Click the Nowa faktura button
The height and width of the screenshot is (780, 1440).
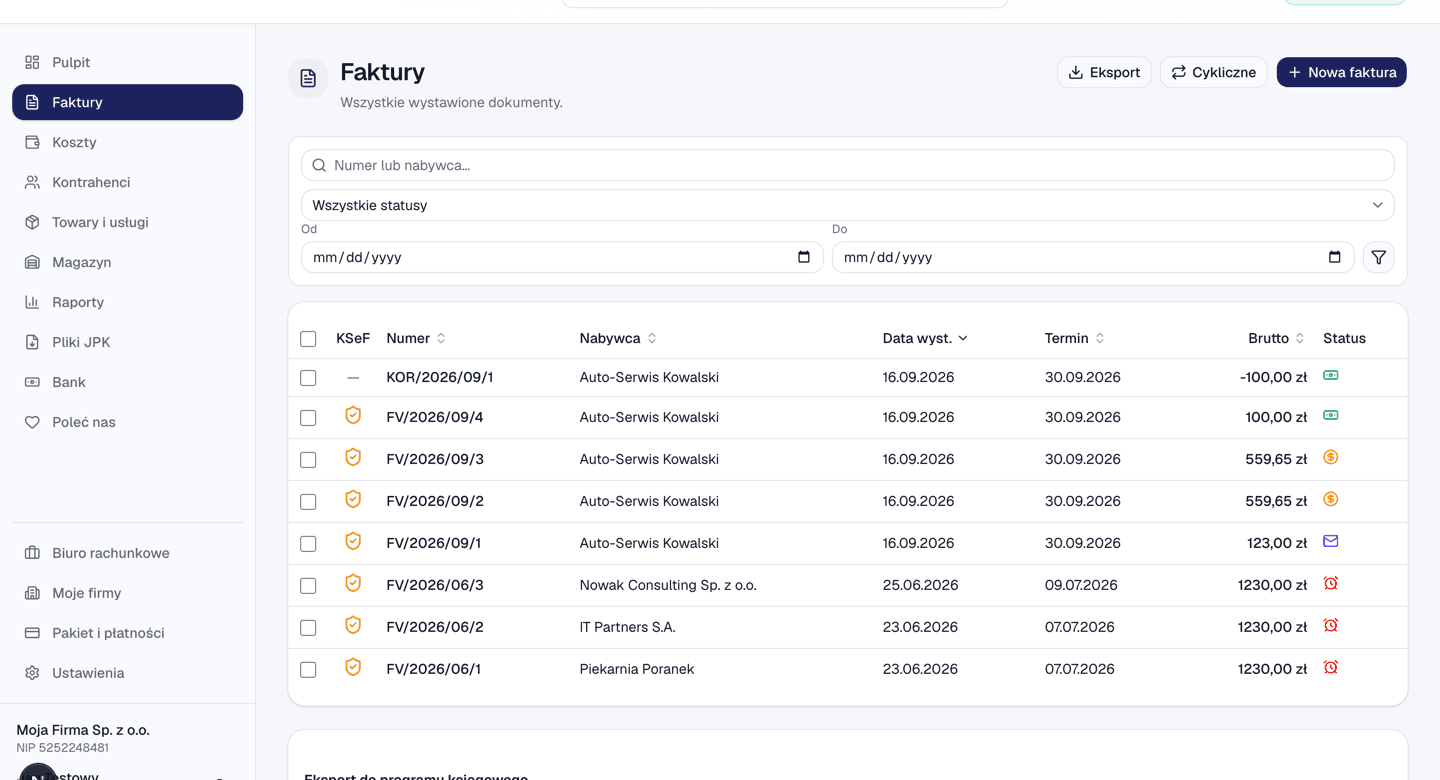(x=1341, y=72)
